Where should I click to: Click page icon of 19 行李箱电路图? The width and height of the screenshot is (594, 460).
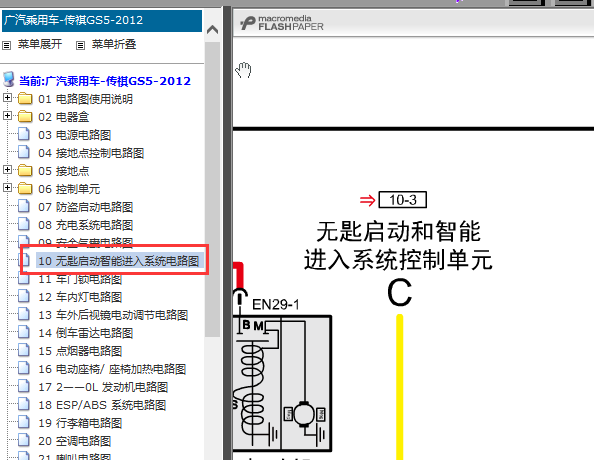point(23,422)
